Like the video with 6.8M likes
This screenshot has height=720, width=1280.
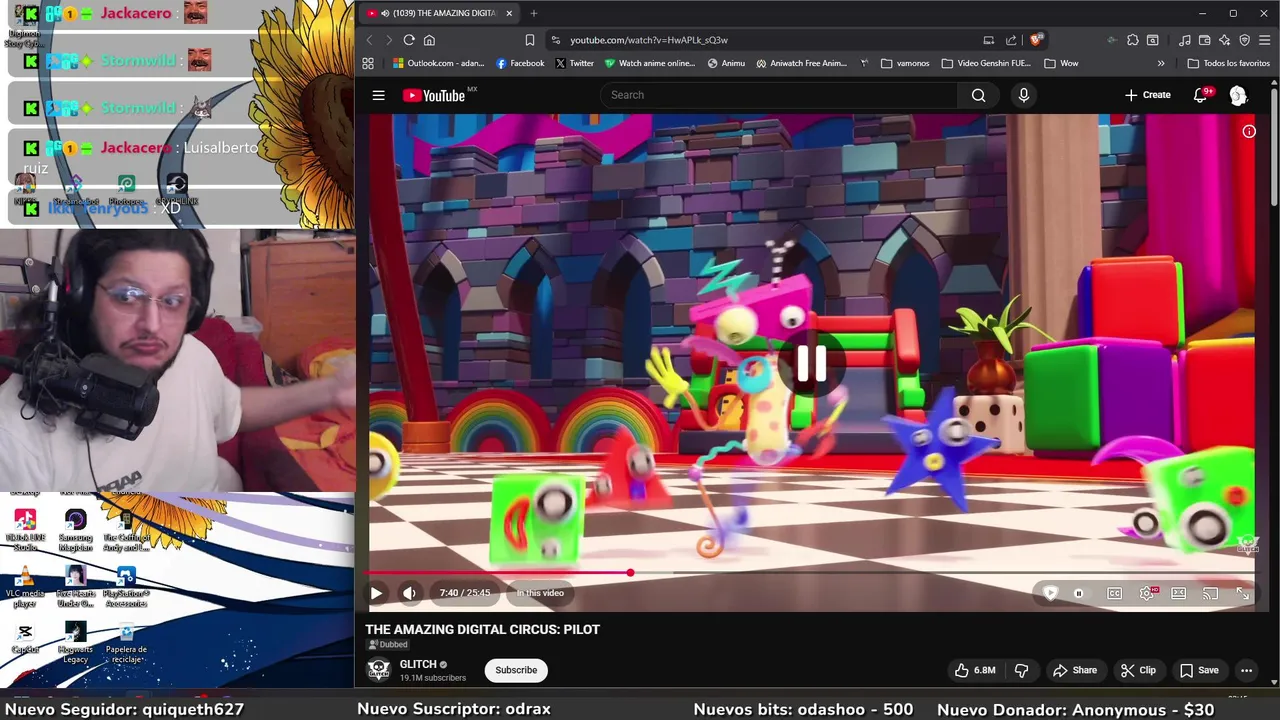974,670
